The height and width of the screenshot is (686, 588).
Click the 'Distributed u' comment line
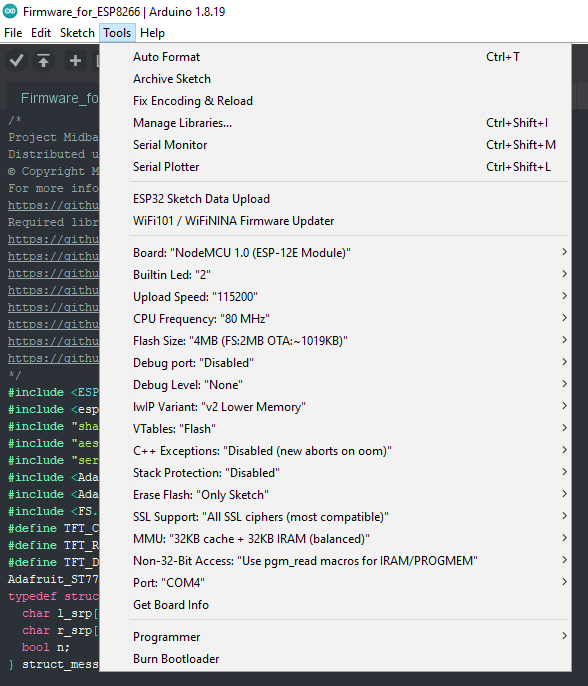pos(53,154)
